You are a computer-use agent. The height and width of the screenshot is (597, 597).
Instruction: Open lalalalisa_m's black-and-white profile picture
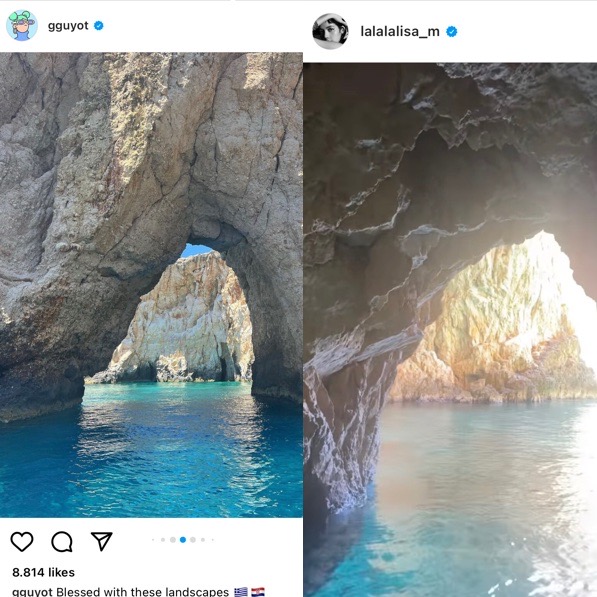pos(330,31)
